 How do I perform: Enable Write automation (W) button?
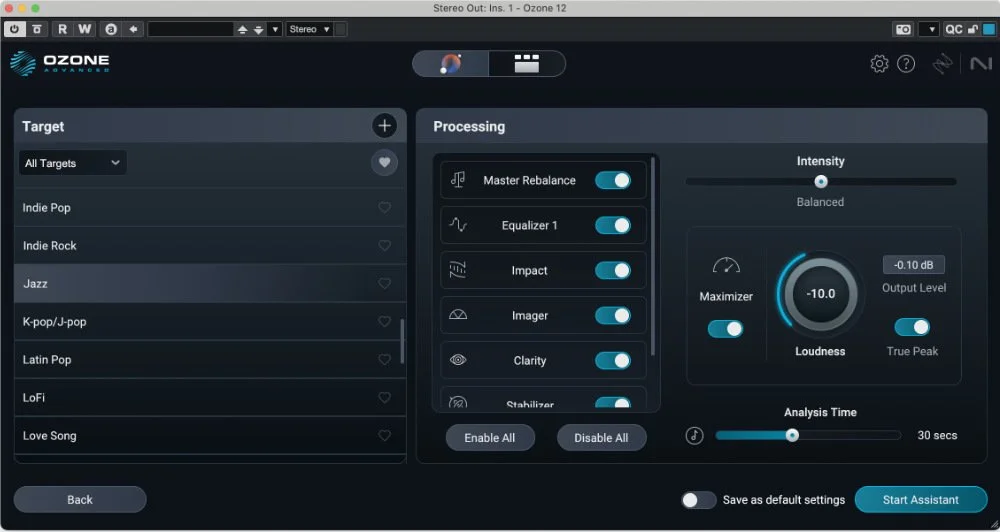pos(84,29)
